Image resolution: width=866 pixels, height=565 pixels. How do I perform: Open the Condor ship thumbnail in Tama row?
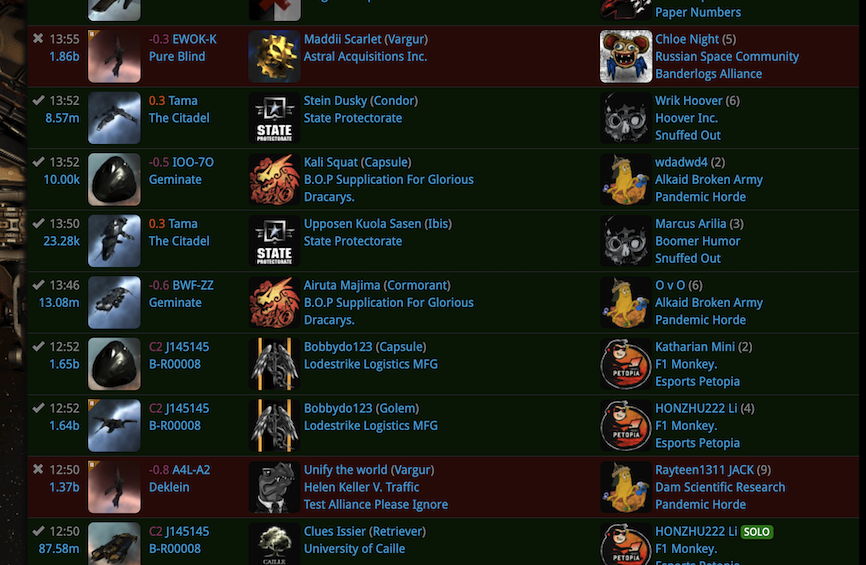[x=114, y=118]
